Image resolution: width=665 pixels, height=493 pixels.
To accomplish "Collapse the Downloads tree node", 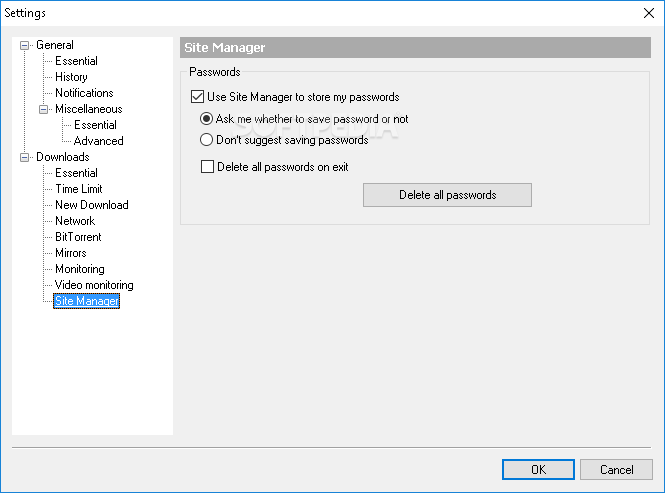I will click(25, 157).
